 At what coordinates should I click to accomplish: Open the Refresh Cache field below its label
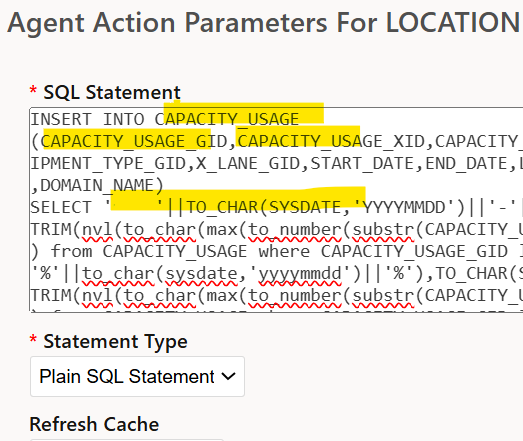(x=127, y=440)
